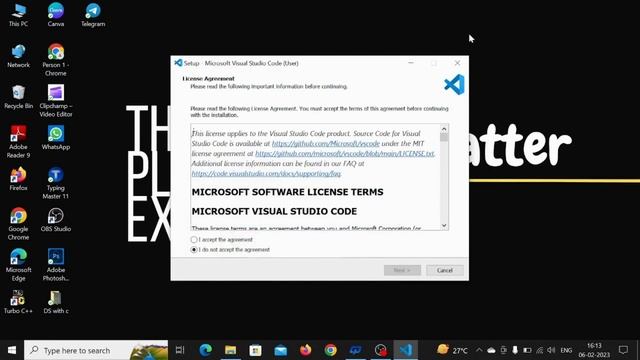Viewport: 640px width, 360px height.
Task: Select the WhatsApp desktop icon
Action: 56,138
